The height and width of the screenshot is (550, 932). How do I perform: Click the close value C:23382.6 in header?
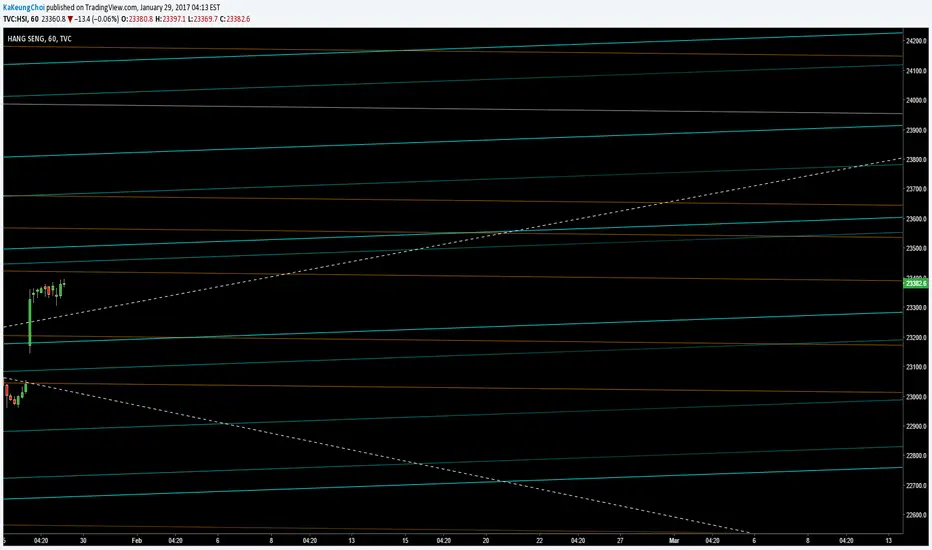point(235,19)
